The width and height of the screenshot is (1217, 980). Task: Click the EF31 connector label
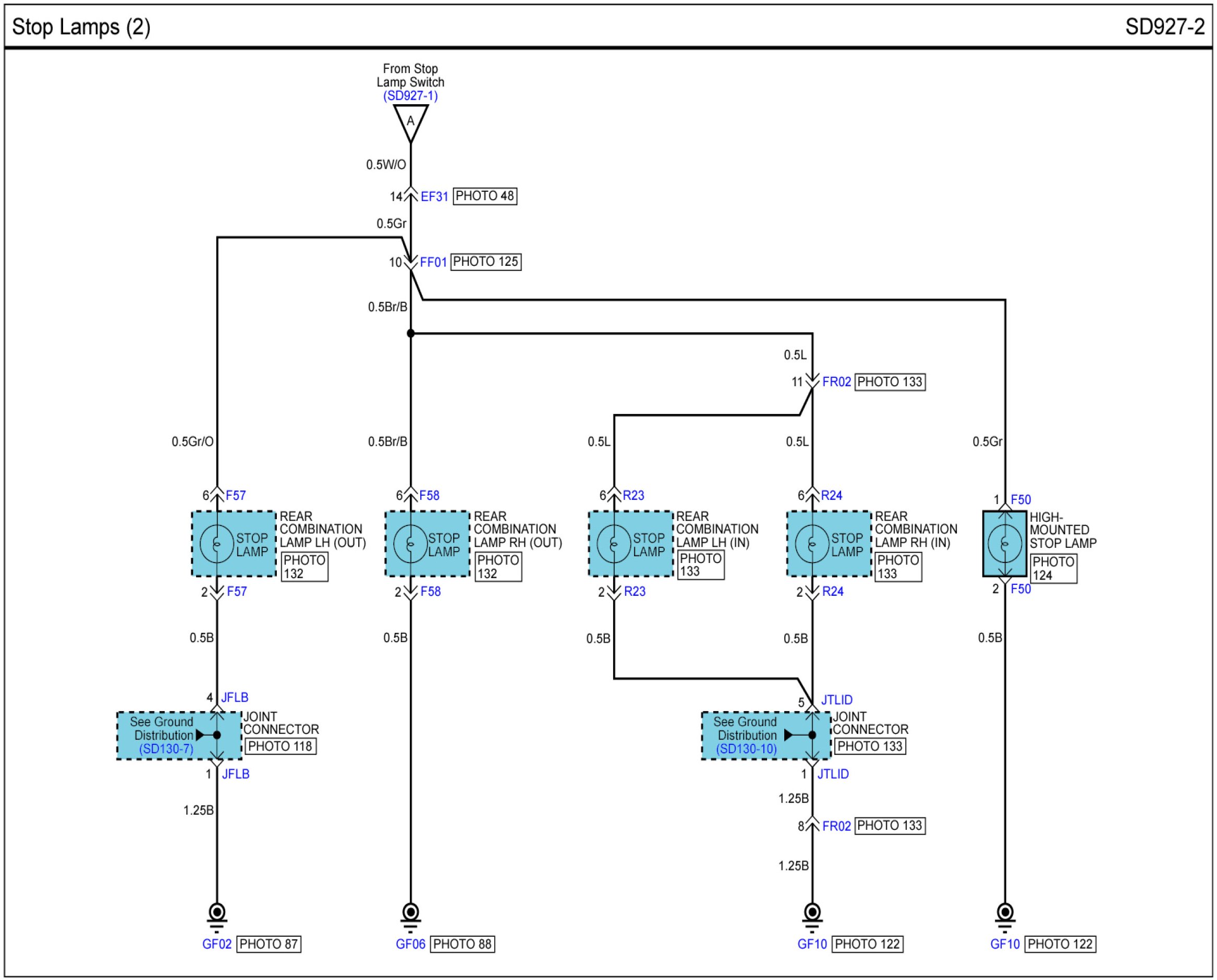(434, 197)
